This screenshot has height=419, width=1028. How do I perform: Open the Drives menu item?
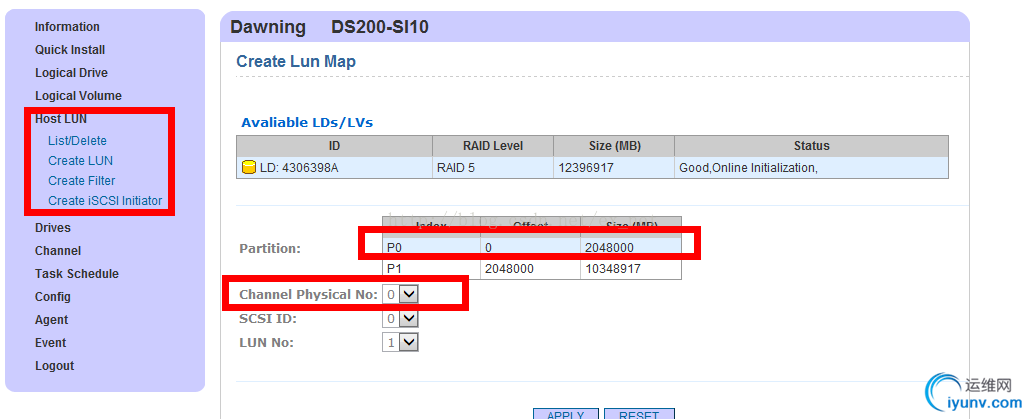[x=52, y=228]
